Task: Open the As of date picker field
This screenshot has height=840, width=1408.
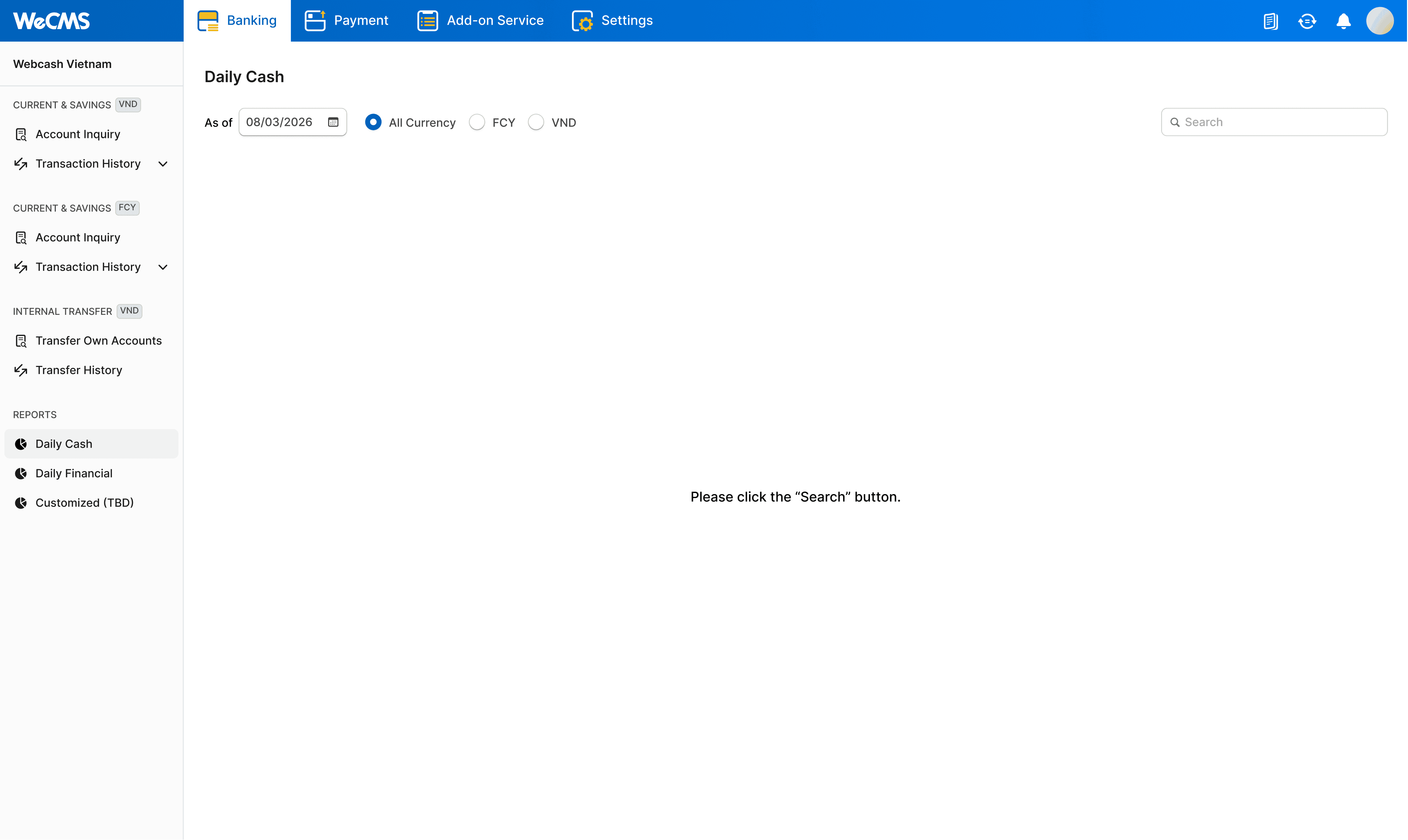Action: click(280, 122)
